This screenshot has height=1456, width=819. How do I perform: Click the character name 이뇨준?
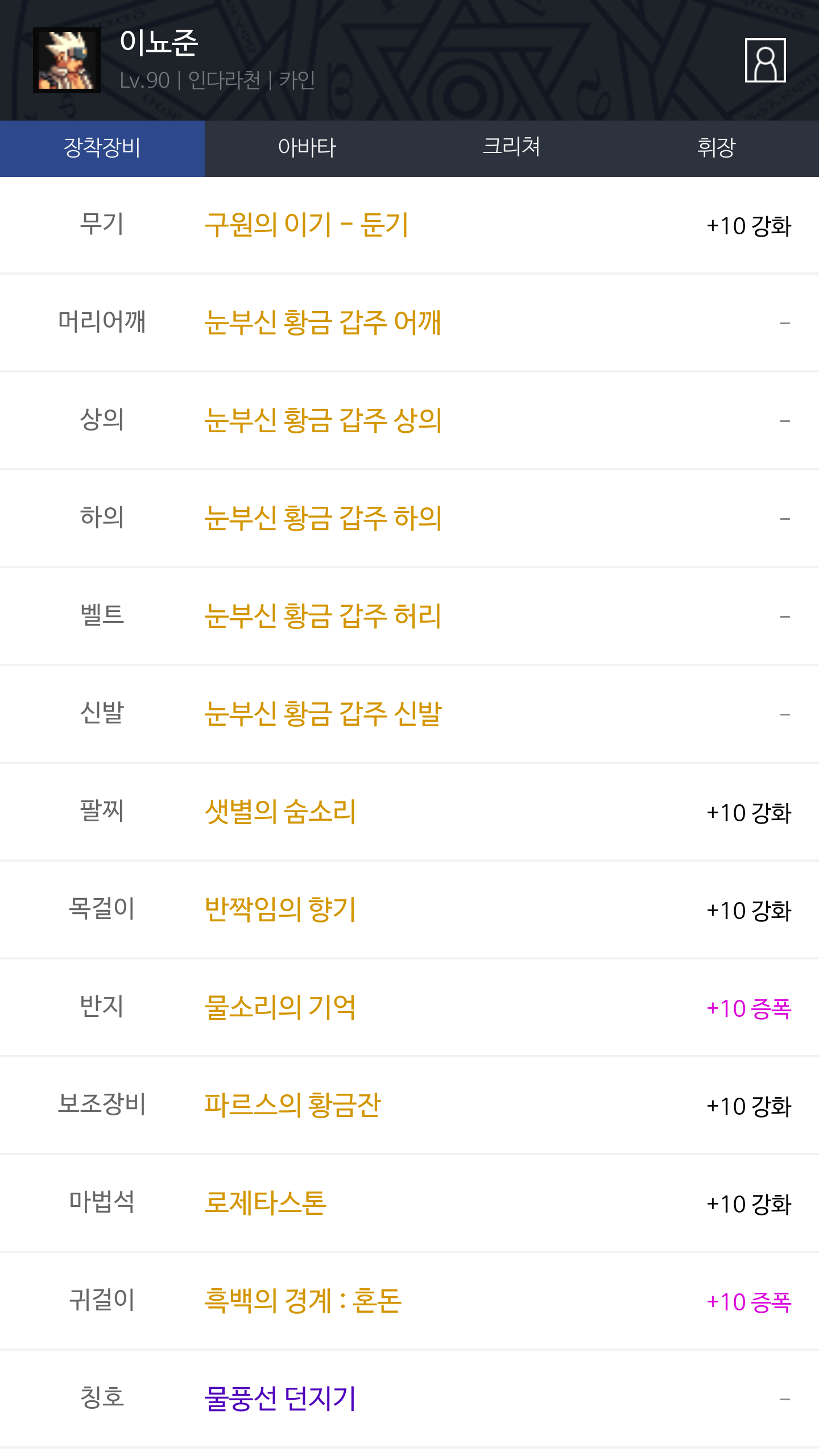(159, 43)
